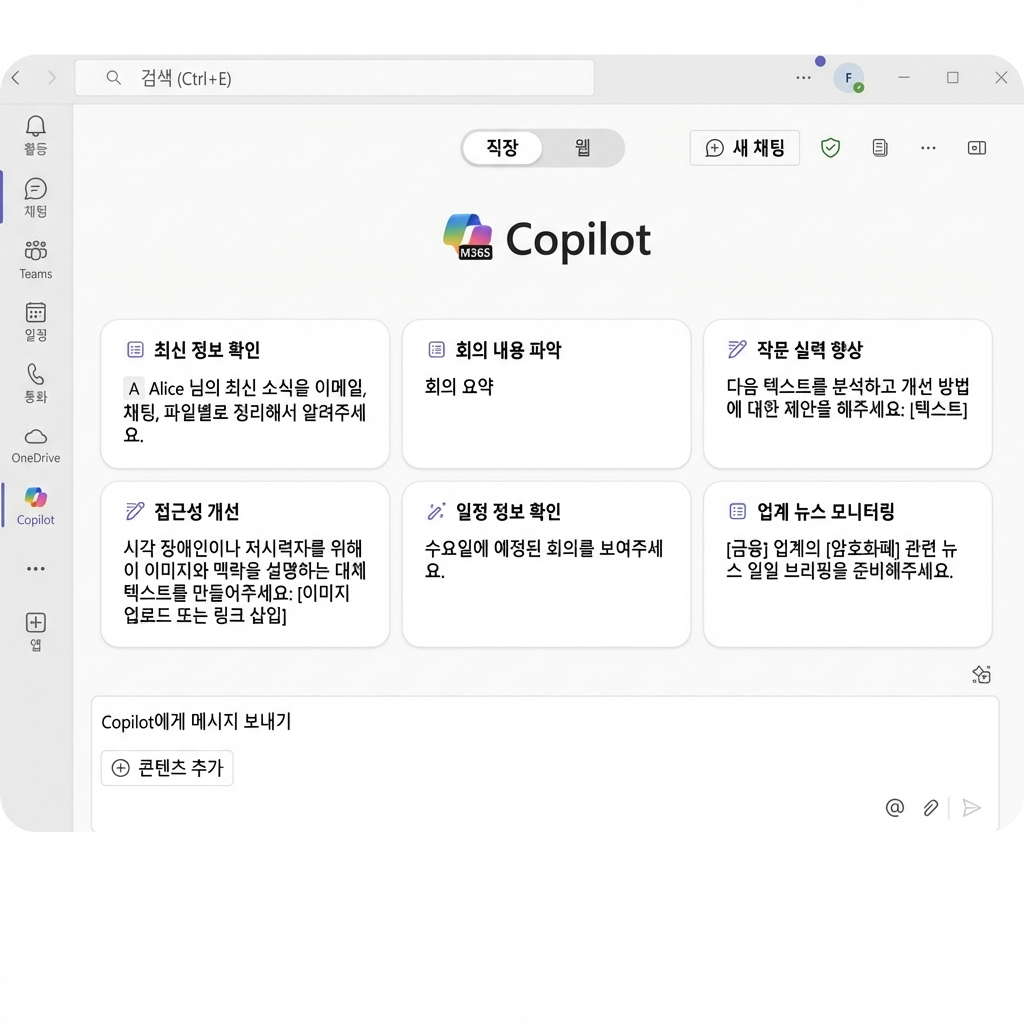
Task: Select the 일정 정보 확인 prompt card
Action: point(547,564)
